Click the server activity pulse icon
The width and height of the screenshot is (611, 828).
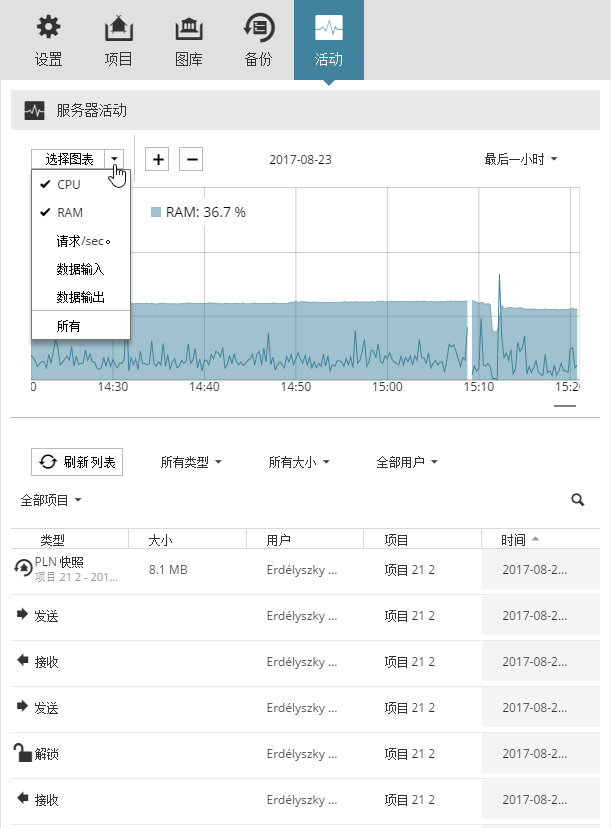(x=35, y=111)
